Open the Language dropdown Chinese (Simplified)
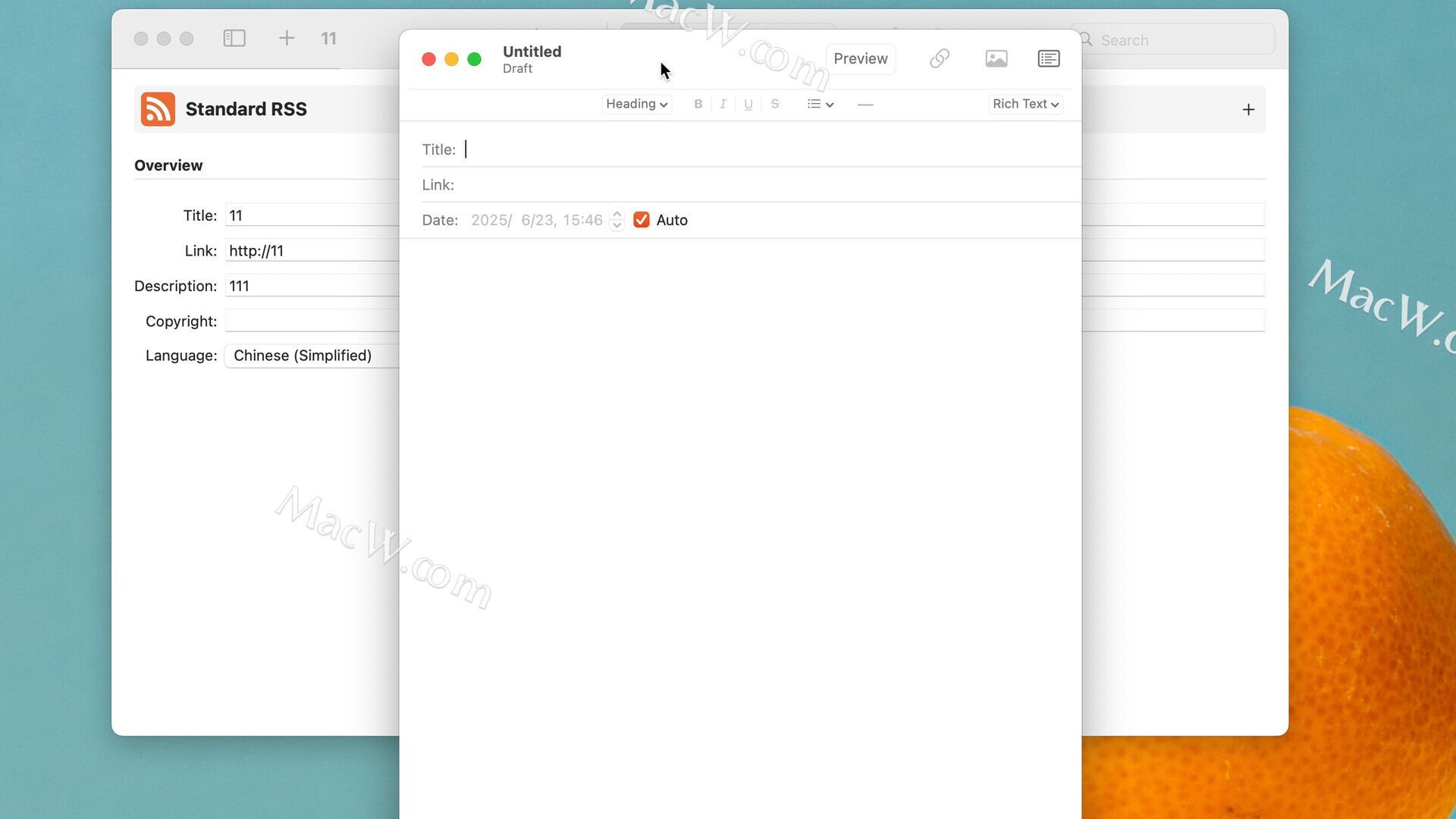This screenshot has width=1456, height=819. [312, 356]
